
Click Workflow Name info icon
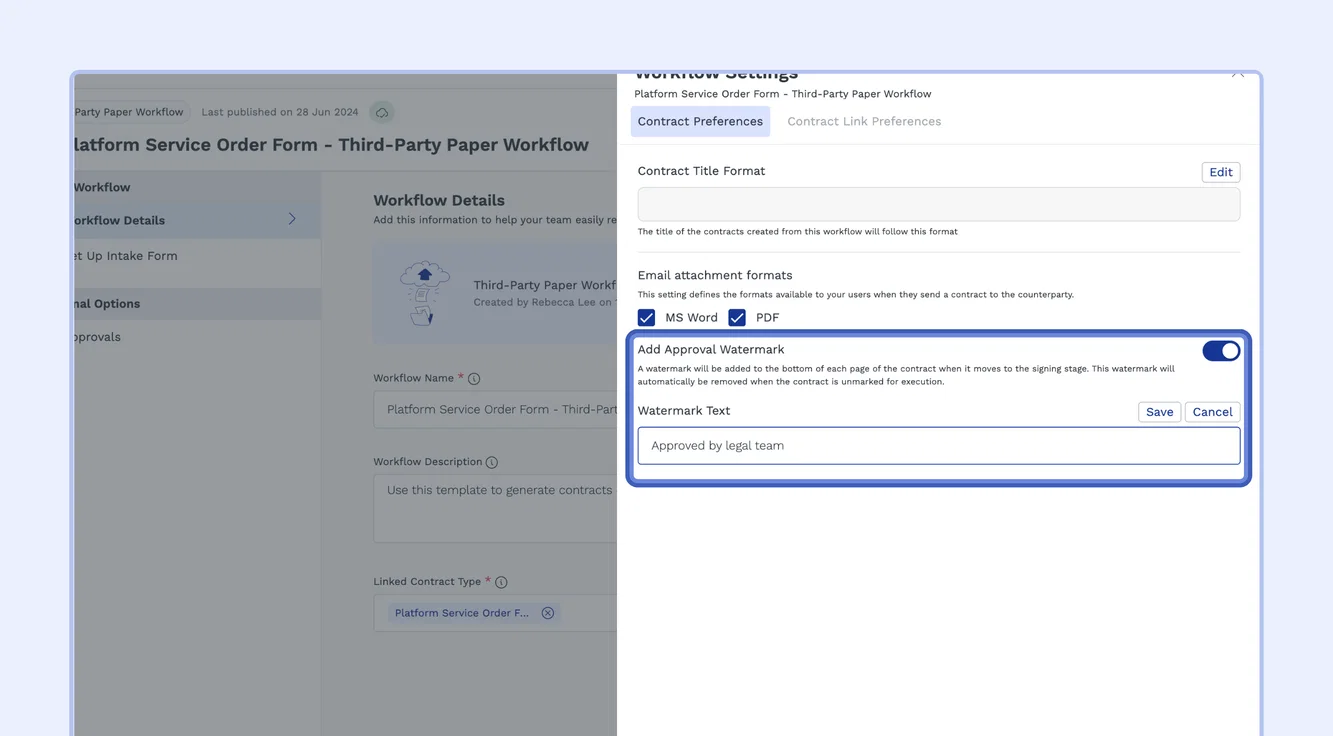pos(474,379)
